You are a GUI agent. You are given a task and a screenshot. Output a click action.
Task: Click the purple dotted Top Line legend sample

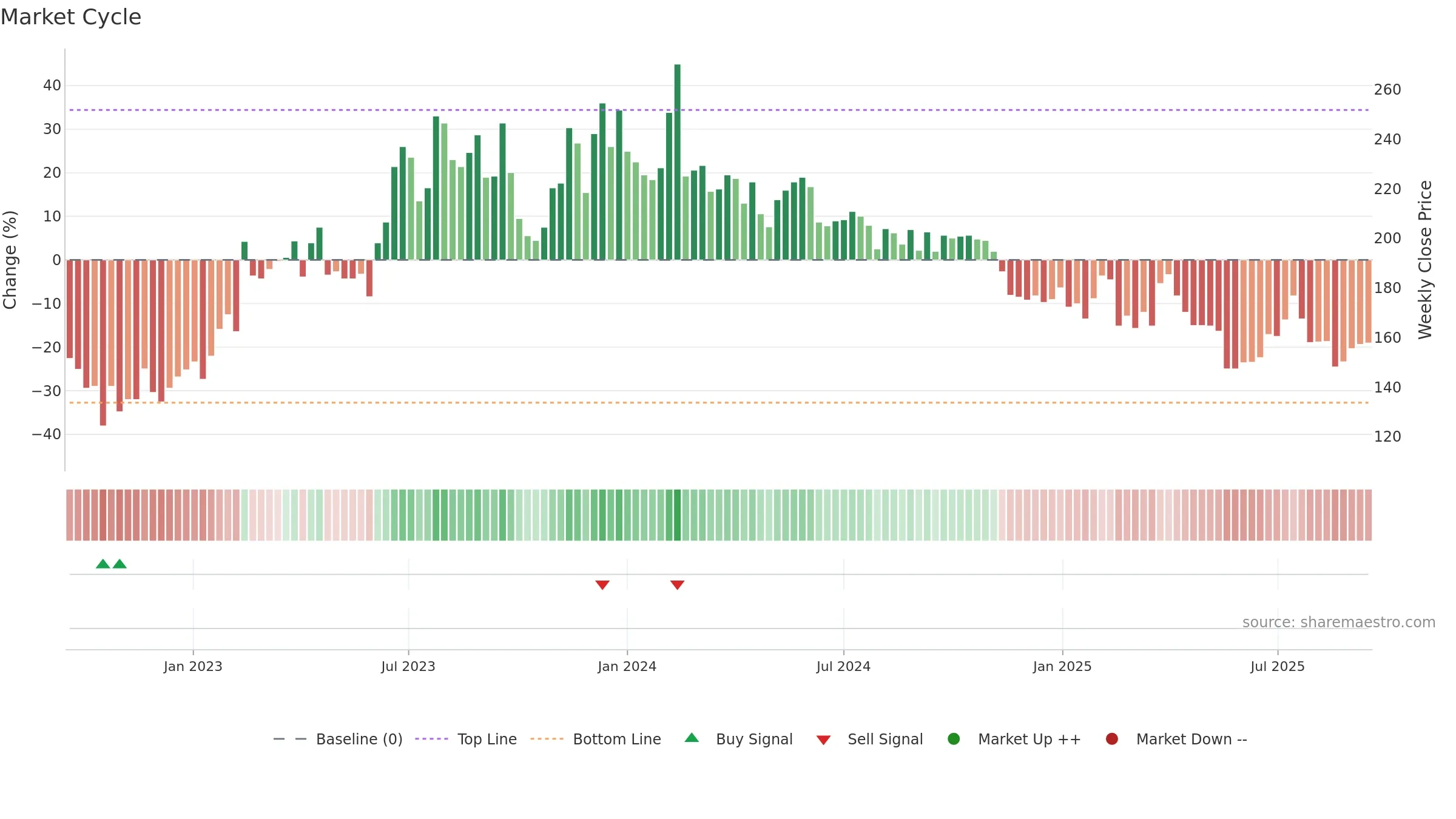click(431, 739)
